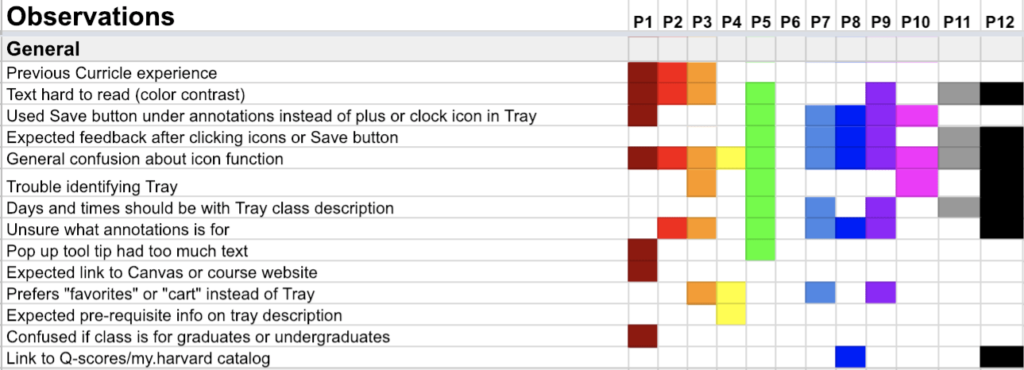1024x370 pixels.
Task: Click the magenta P10 cell in Used Save button row
Action: tap(917, 115)
